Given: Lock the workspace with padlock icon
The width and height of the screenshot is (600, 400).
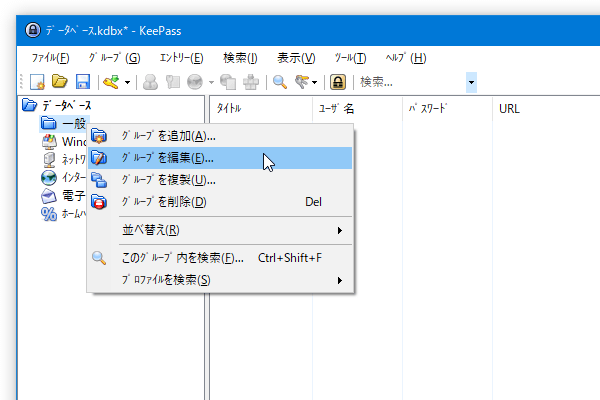Looking at the screenshot, I should (338, 82).
